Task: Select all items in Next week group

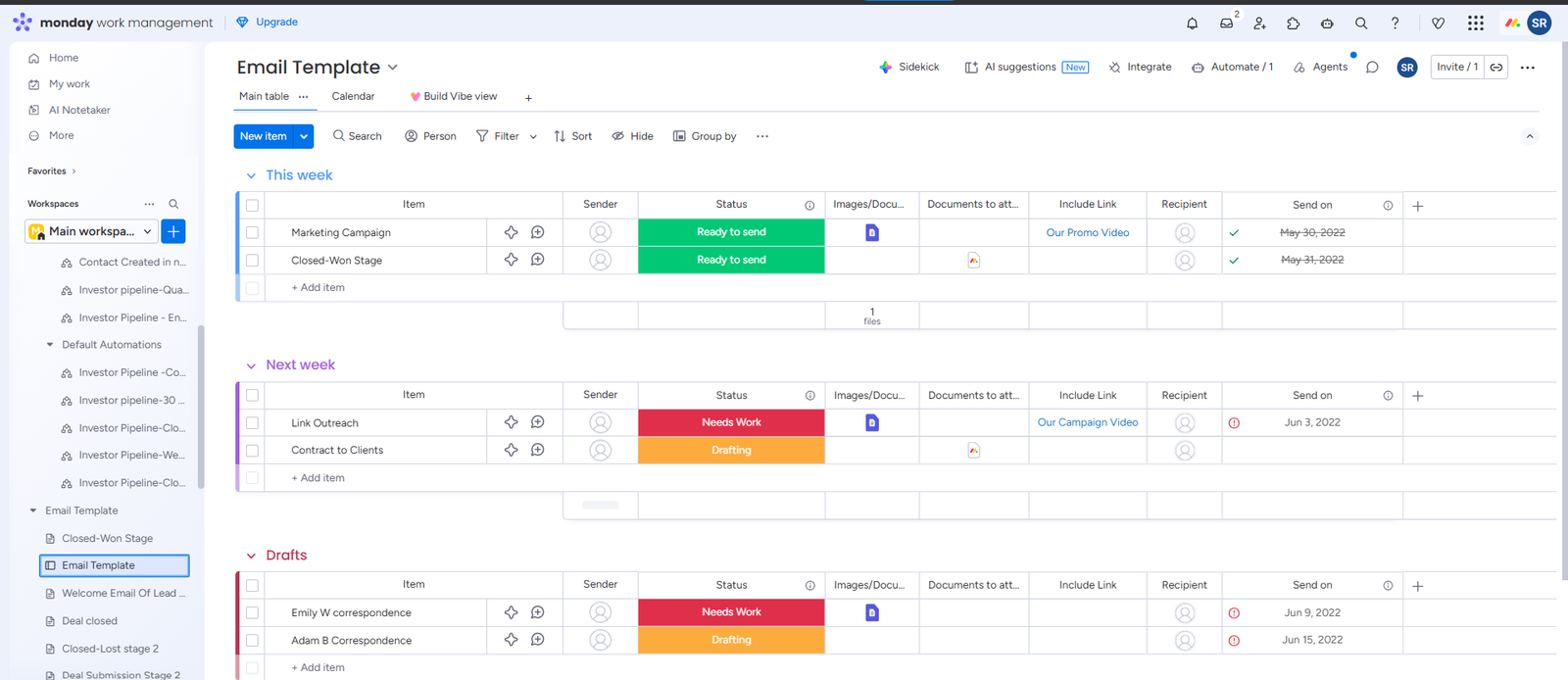Action: point(252,396)
